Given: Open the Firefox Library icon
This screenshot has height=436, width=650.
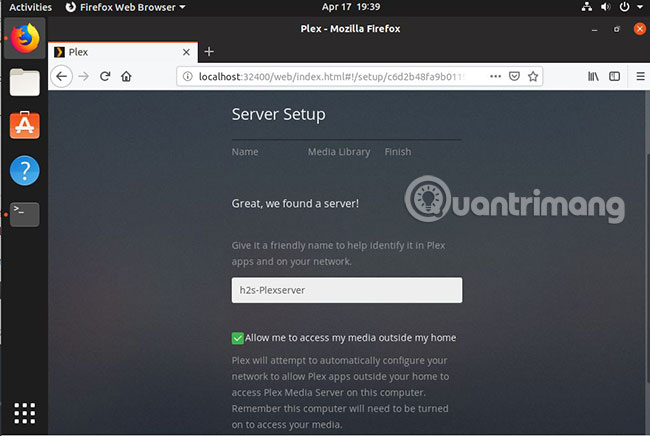Looking at the screenshot, I should 593,76.
